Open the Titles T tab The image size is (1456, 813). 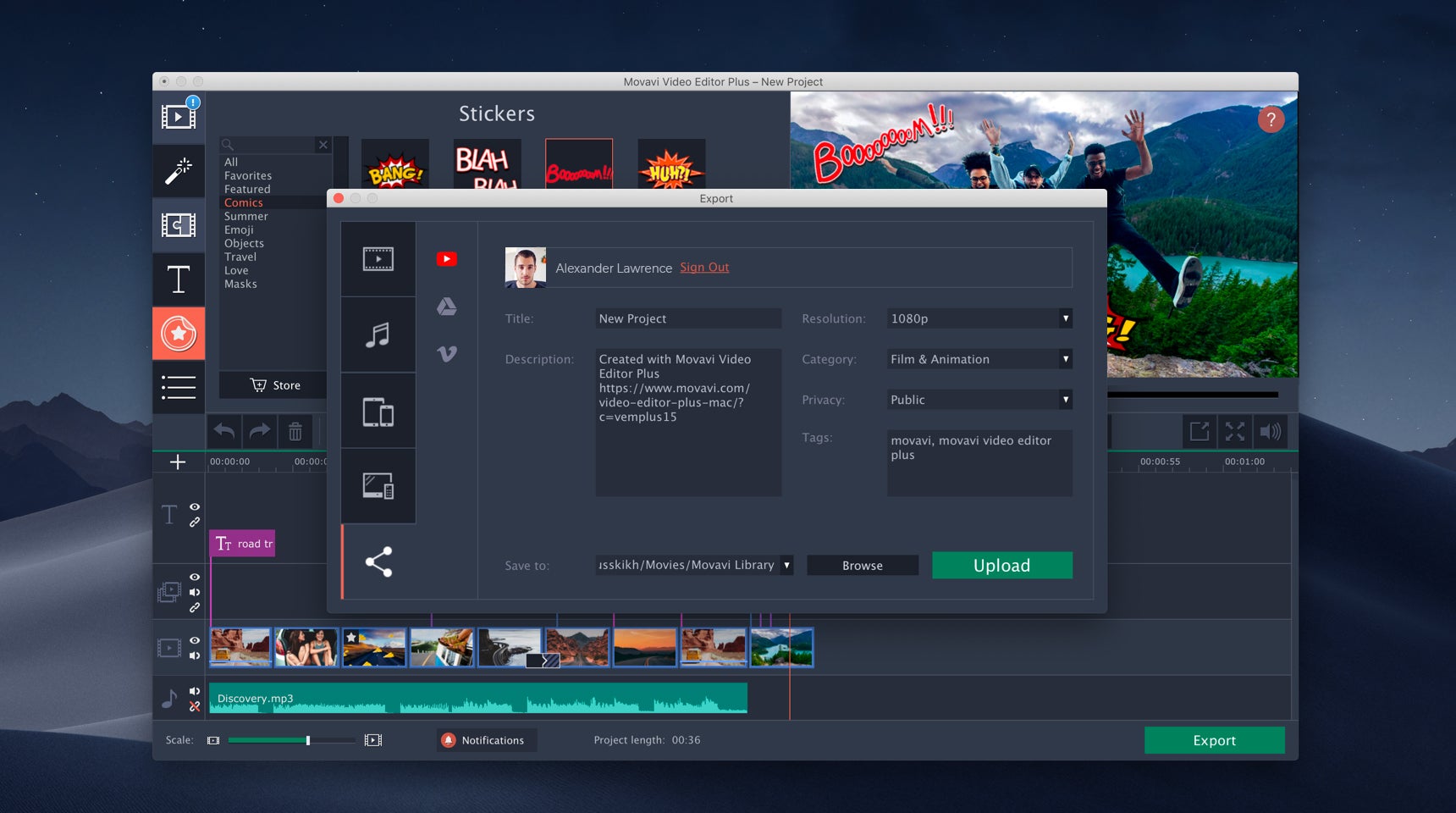[179, 279]
